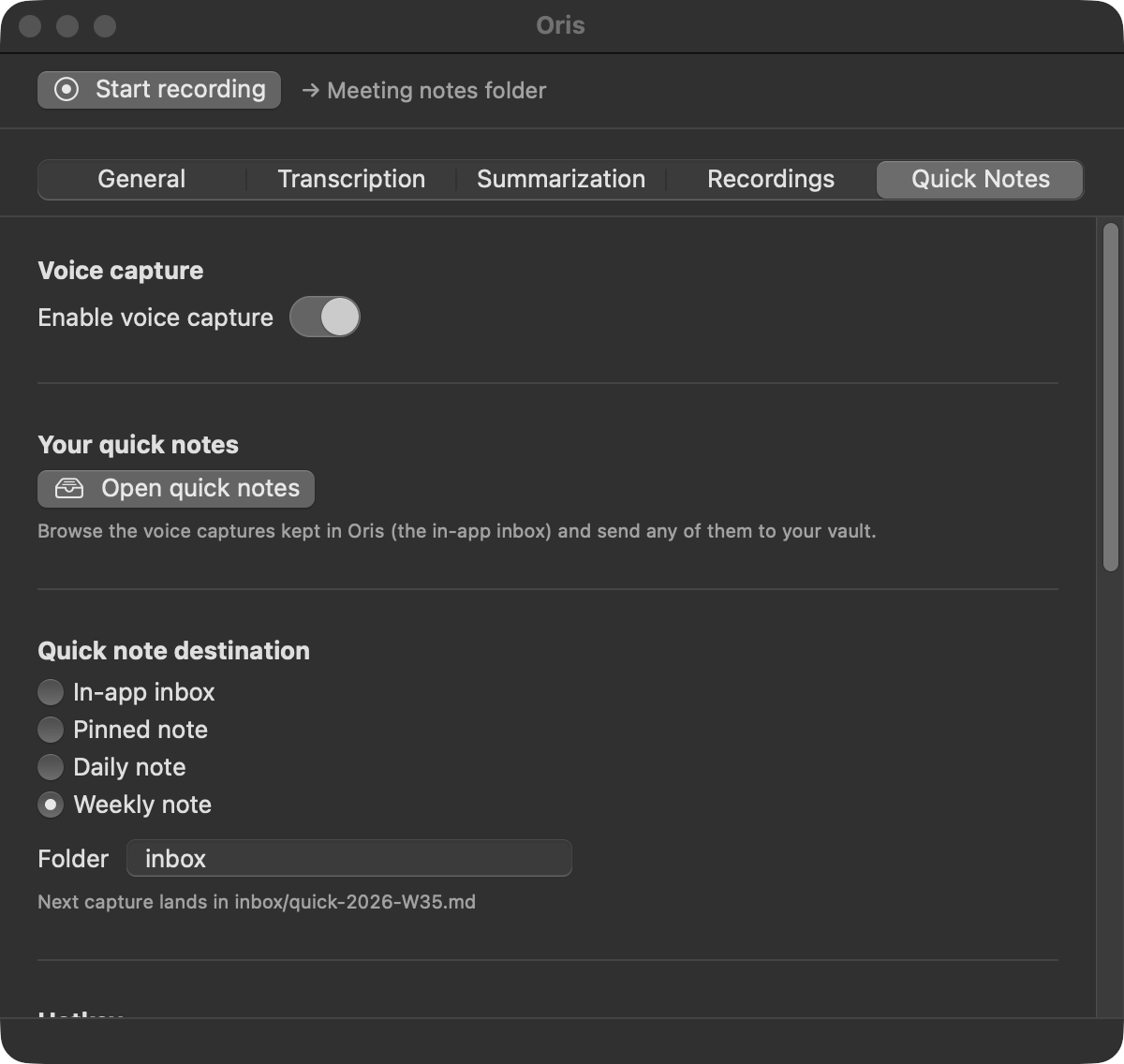
Task: Close the Oris window
Action: (30, 26)
